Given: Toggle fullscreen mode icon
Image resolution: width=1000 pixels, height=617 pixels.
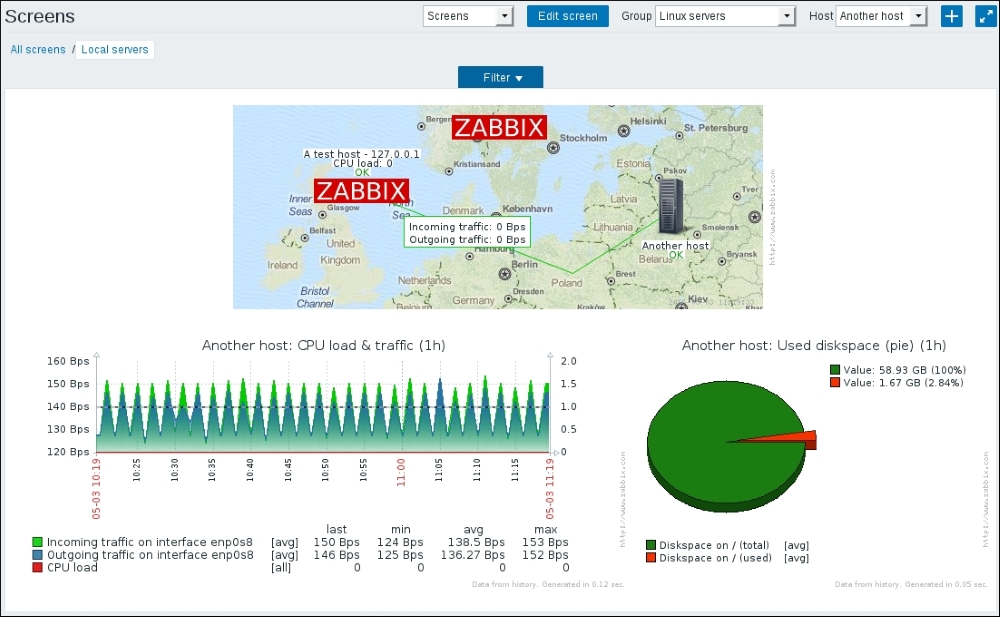Looking at the screenshot, I should (985, 16).
